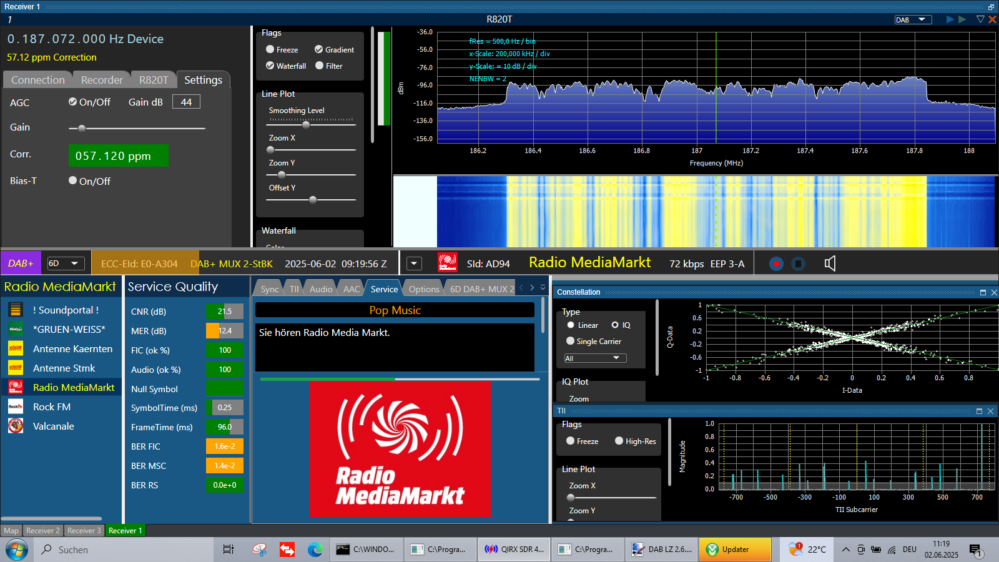999x562 pixels.
Task: Enable the Filter flag
Action: pyautogui.click(x=319, y=66)
